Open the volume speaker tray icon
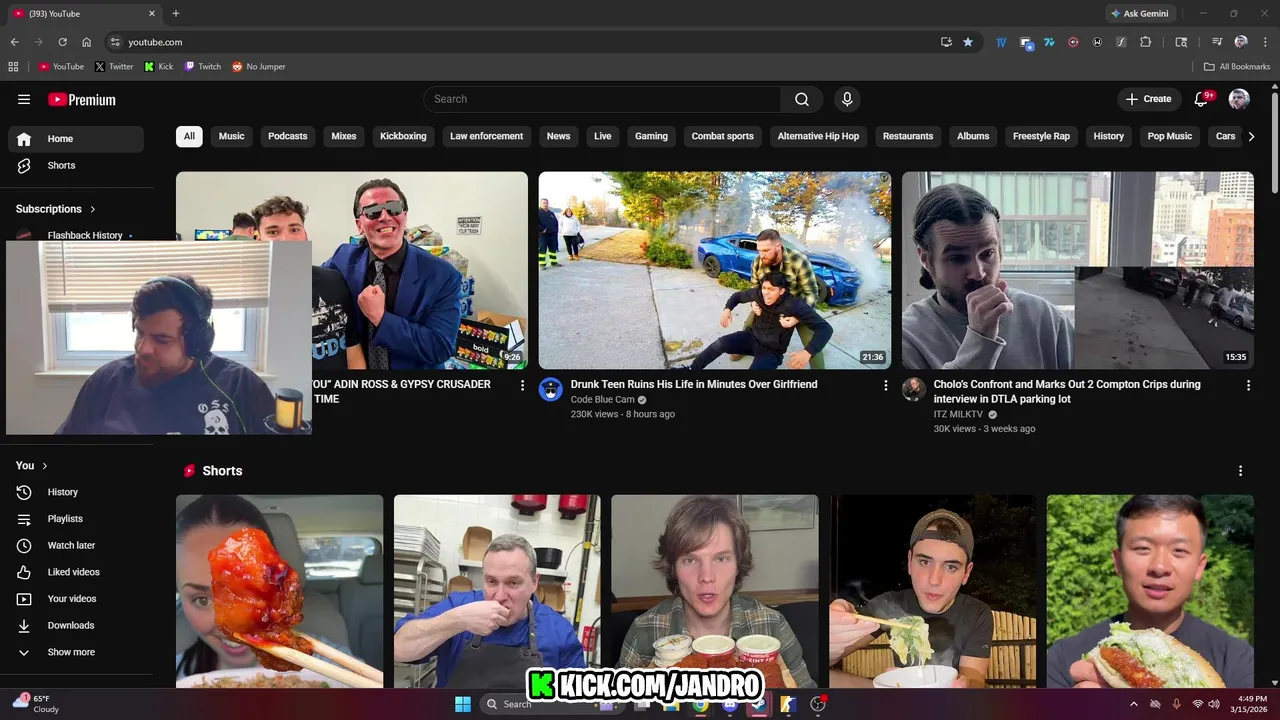This screenshot has width=1280, height=720. pyautogui.click(x=1214, y=704)
